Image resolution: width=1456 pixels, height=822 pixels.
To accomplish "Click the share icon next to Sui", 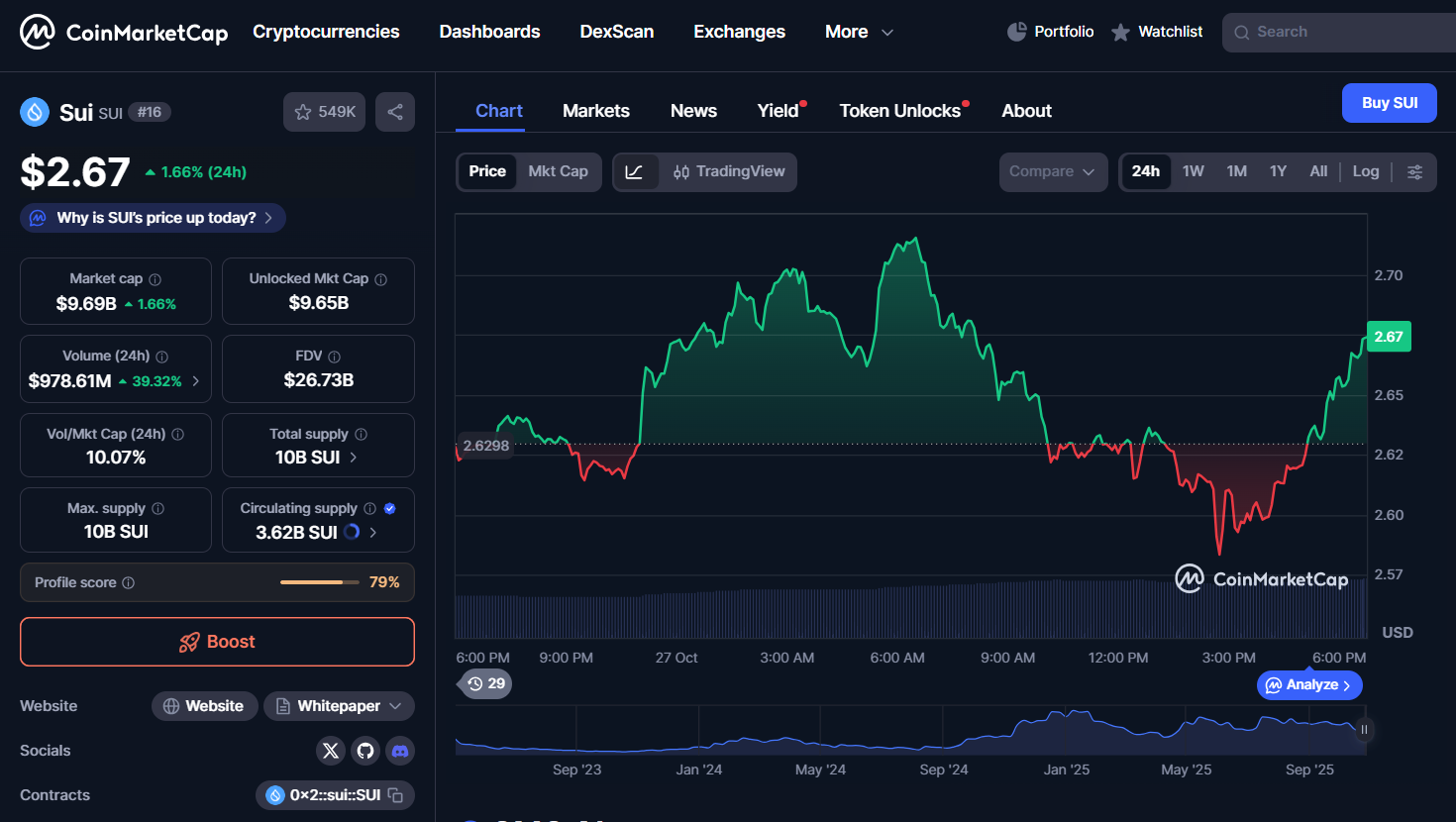I will [x=395, y=112].
